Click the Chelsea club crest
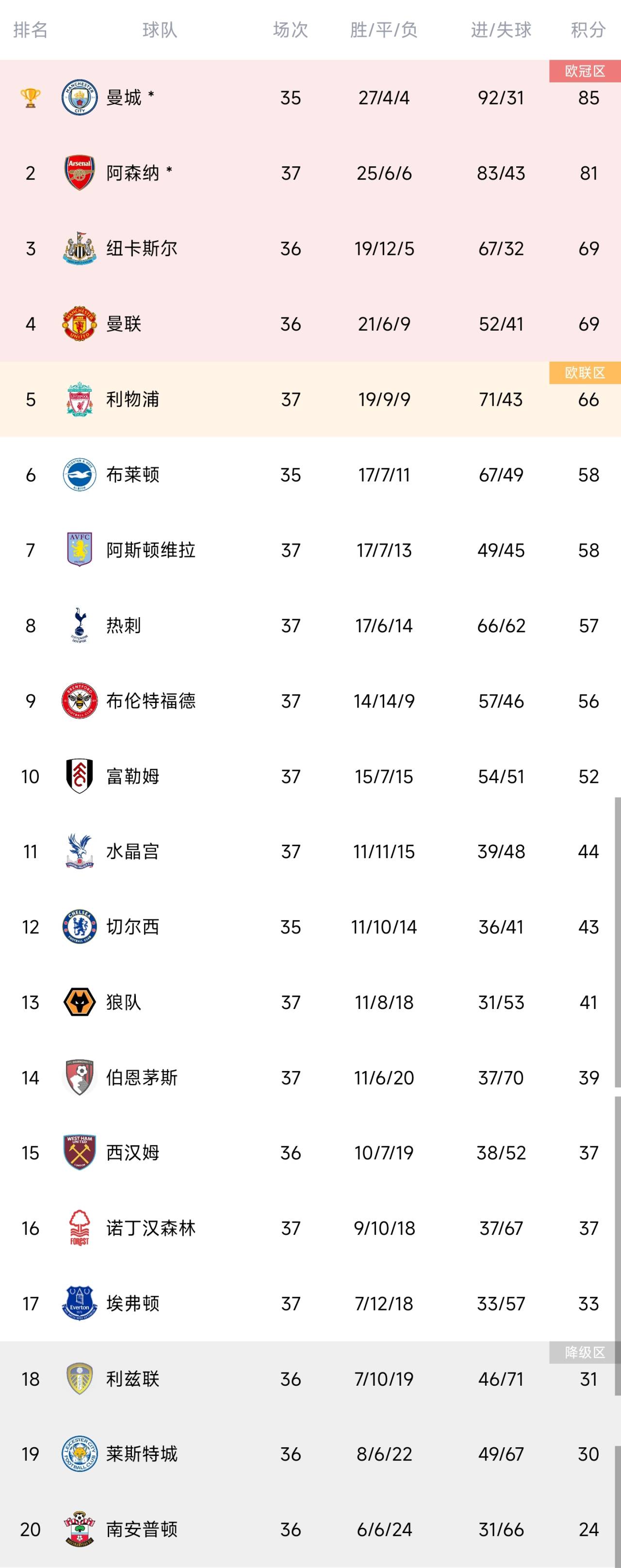This screenshot has width=621, height=1568. click(79, 927)
